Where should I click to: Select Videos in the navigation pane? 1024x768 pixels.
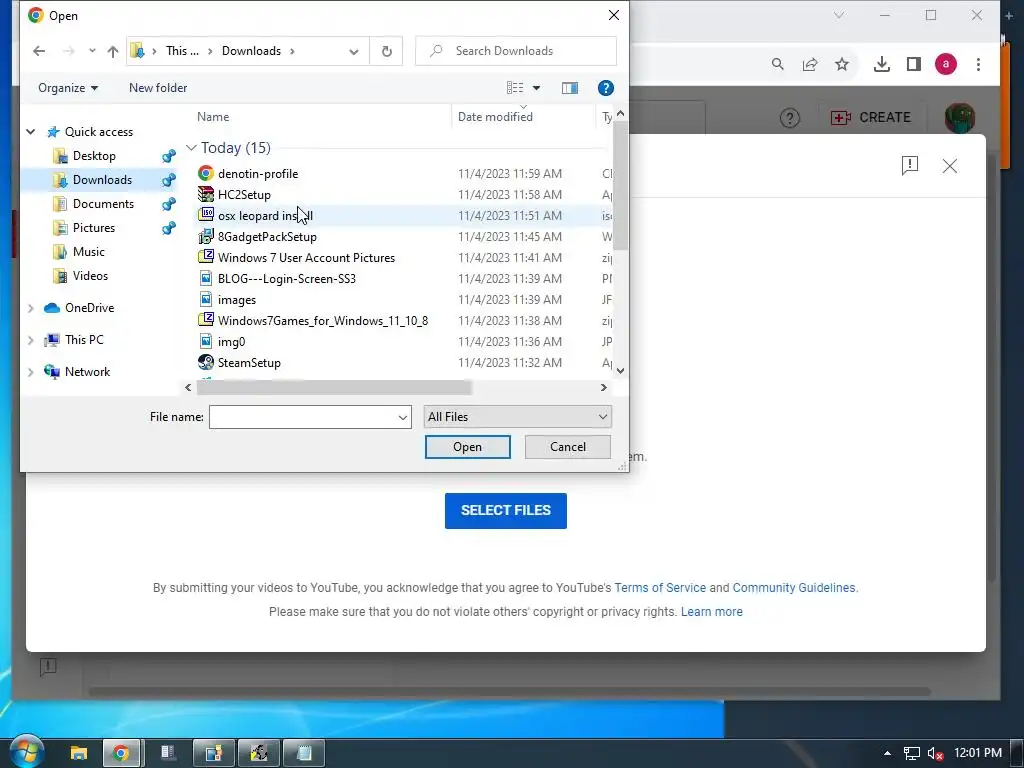[90, 276]
